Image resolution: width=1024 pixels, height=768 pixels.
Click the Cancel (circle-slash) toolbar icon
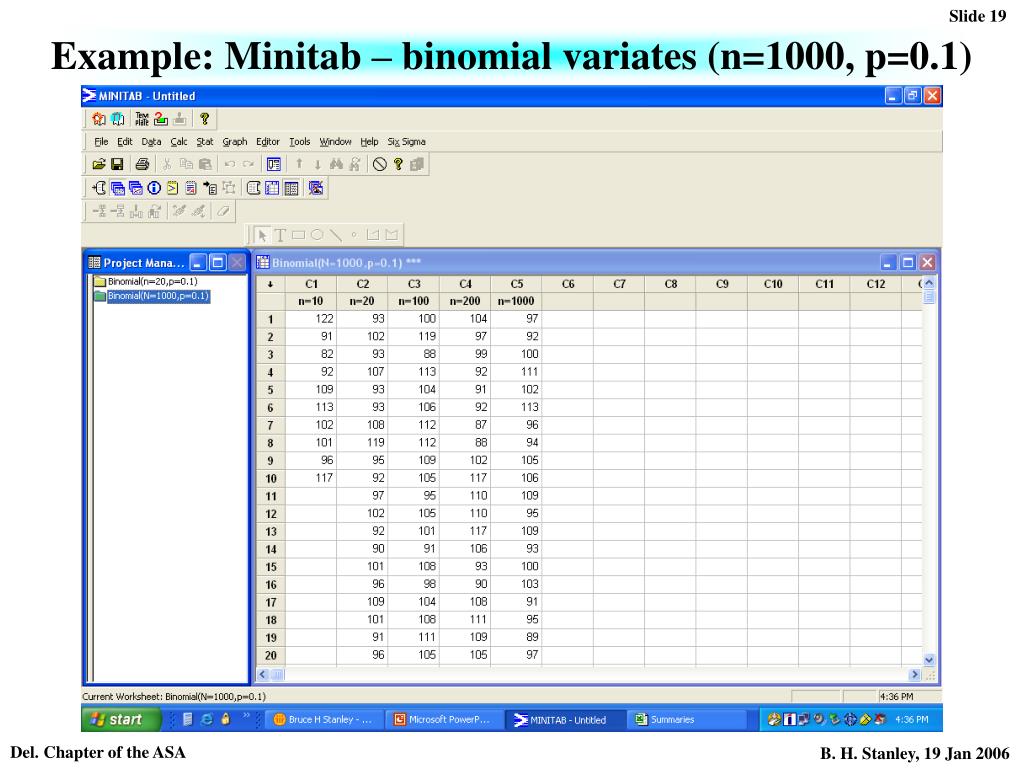click(x=379, y=165)
